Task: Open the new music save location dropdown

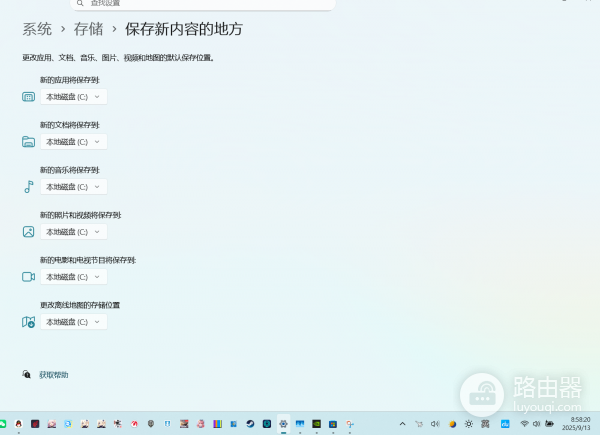Action: [73, 187]
